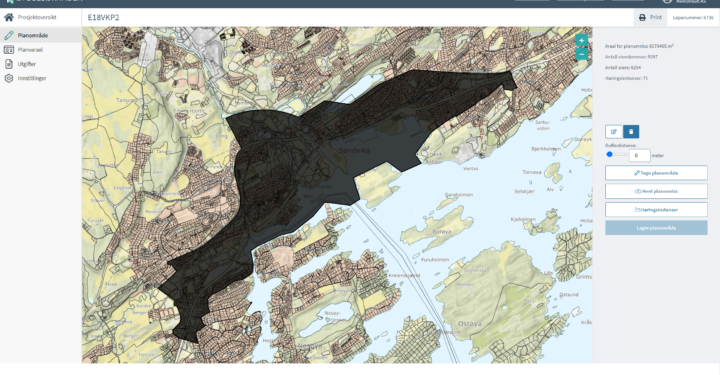The image size is (720, 375).
Task: Select the Planområde sidebar item
Action: pyautogui.click(x=41, y=35)
